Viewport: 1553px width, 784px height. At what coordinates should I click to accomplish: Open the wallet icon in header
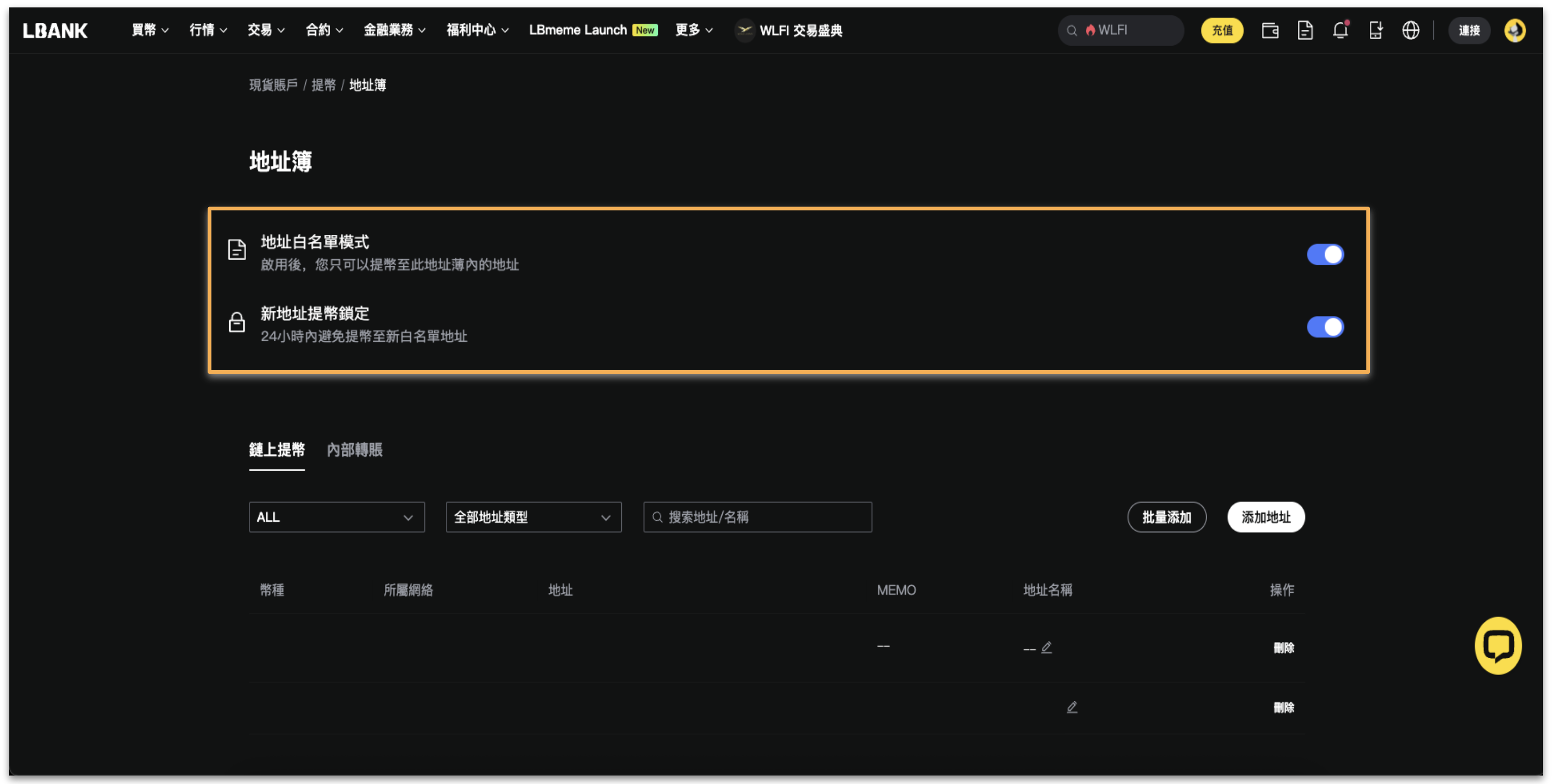1269,30
